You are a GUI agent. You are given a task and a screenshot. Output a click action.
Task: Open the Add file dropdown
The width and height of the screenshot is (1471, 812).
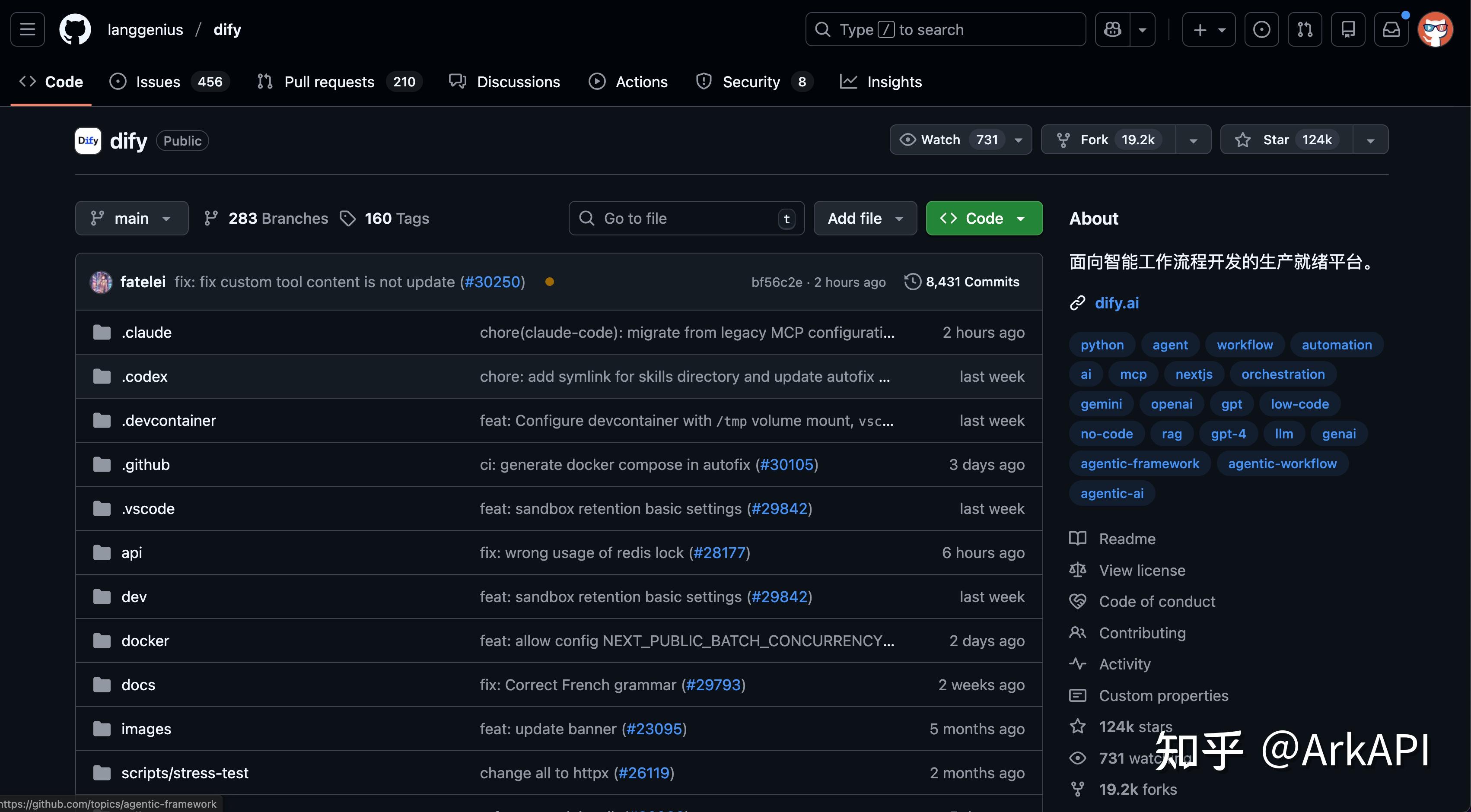pos(865,218)
